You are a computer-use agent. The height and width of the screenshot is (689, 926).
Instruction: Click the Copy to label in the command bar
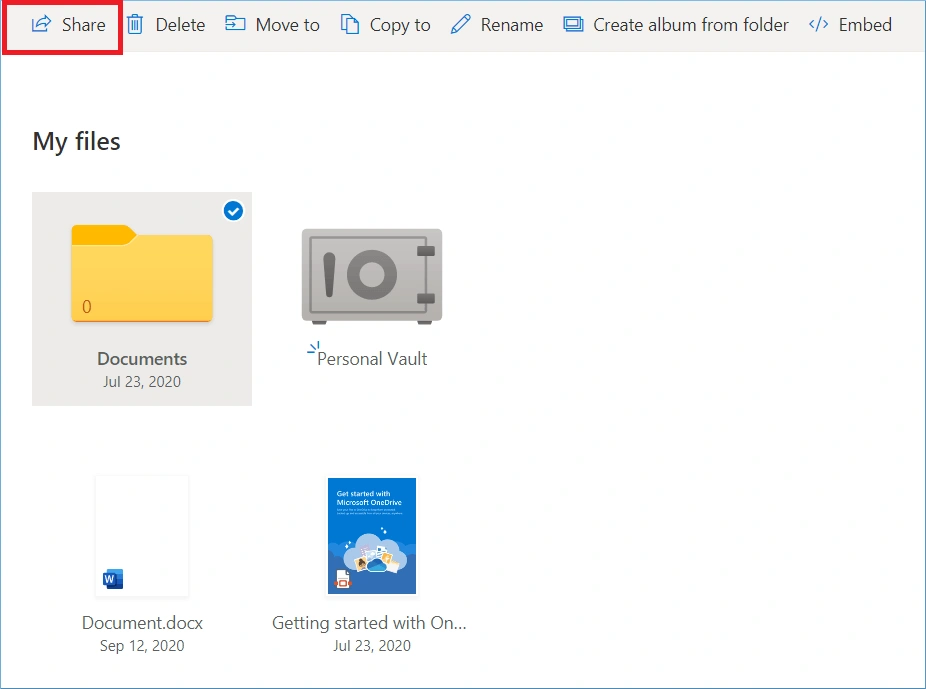click(x=399, y=24)
